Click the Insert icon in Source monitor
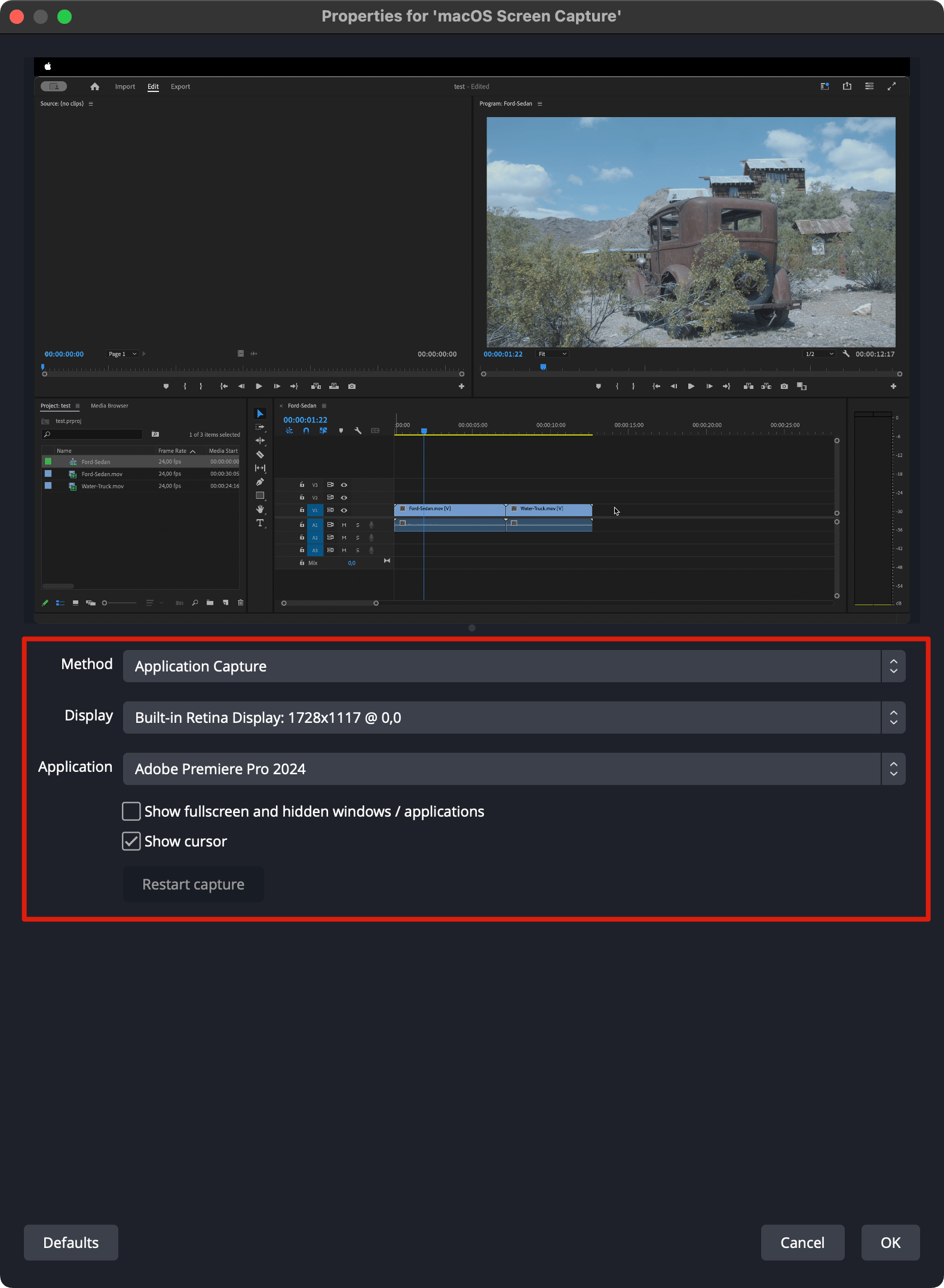The image size is (944, 1288). click(316, 387)
